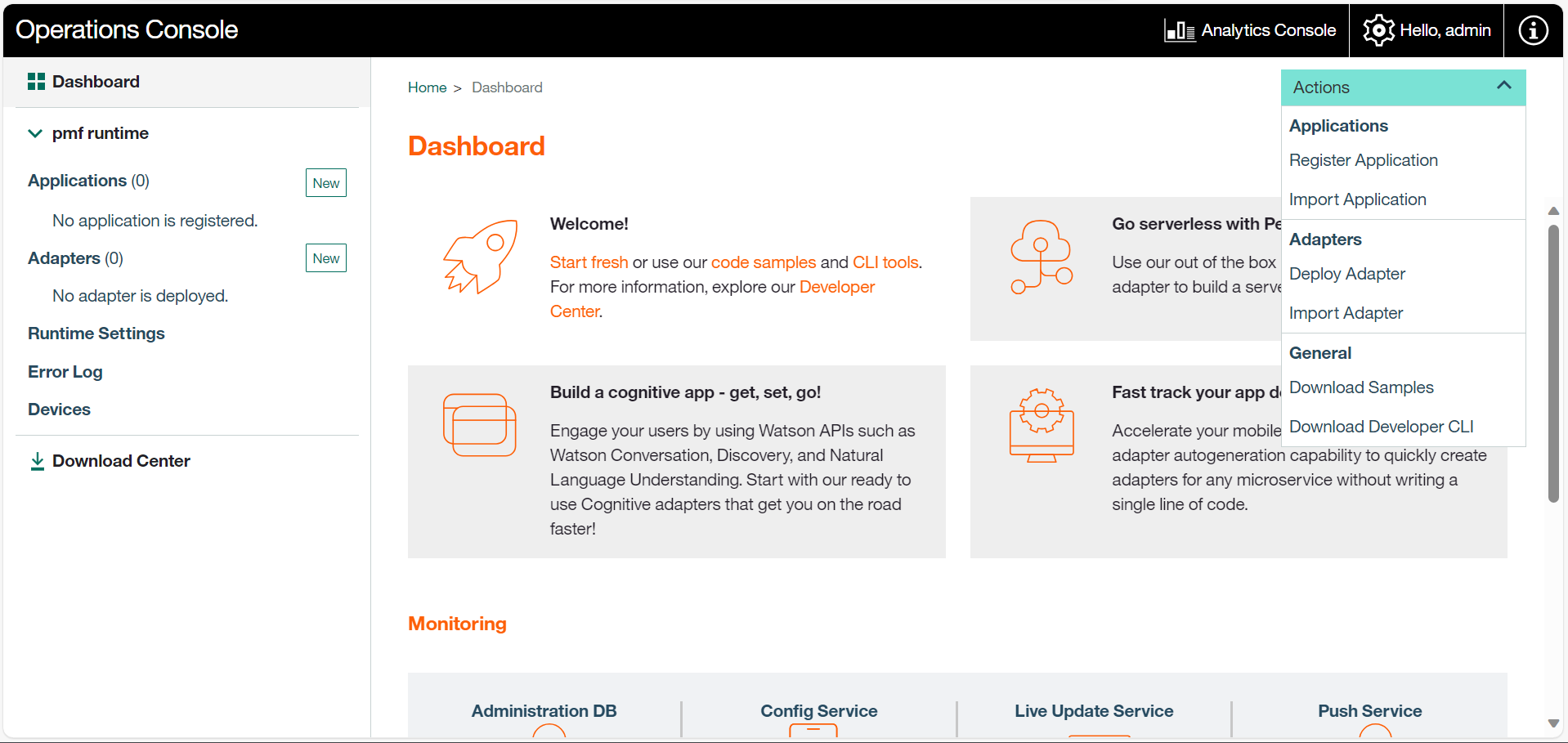Click the Push Service monitoring label
The width and height of the screenshot is (1568, 743).
click(x=1369, y=711)
